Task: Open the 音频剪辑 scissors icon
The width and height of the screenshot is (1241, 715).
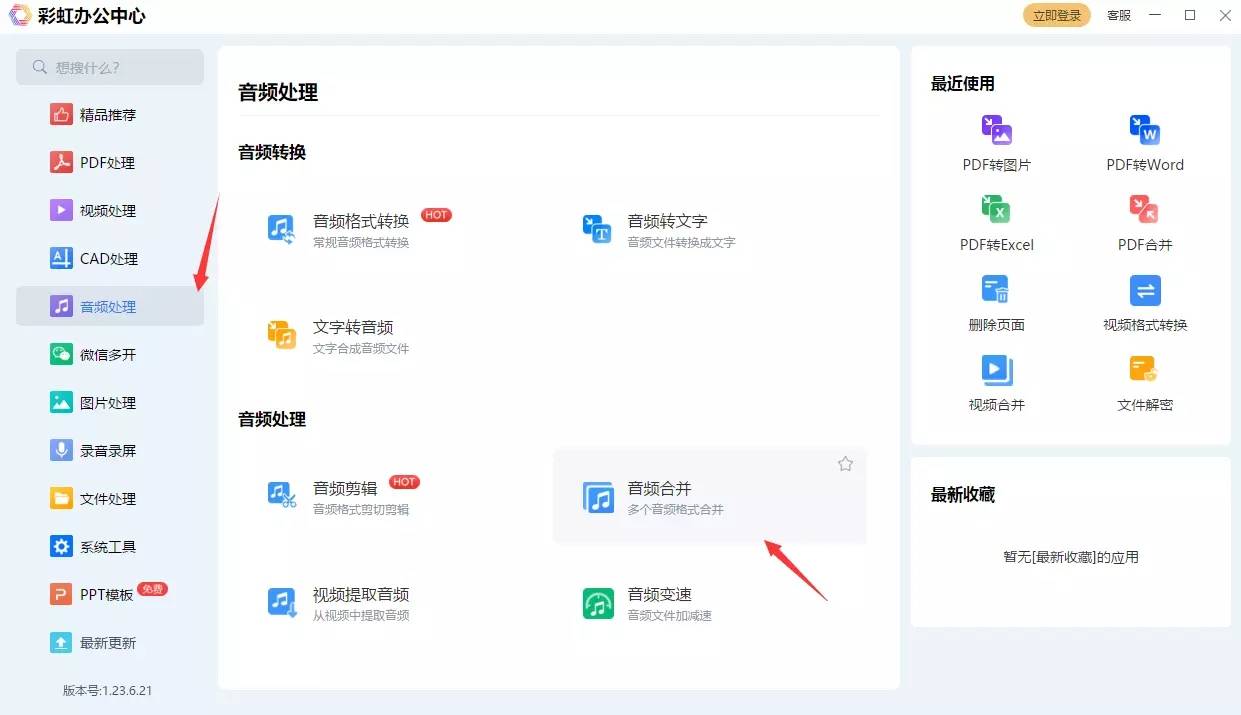Action: click(x=281, y=495)
